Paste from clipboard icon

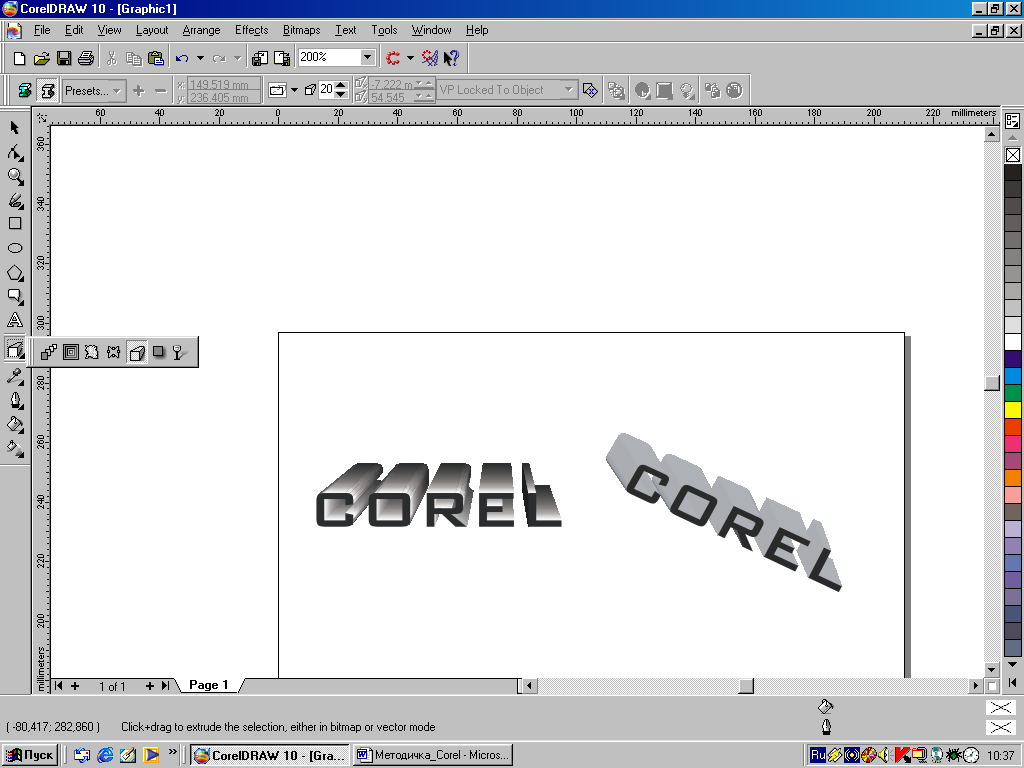tap(156, 58)
